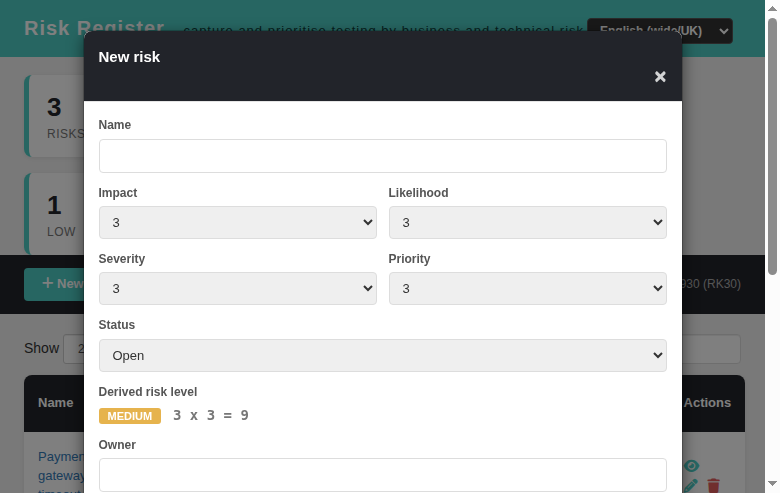
Task: Click the scrollbar down arrow
Action: pos(772,484)
